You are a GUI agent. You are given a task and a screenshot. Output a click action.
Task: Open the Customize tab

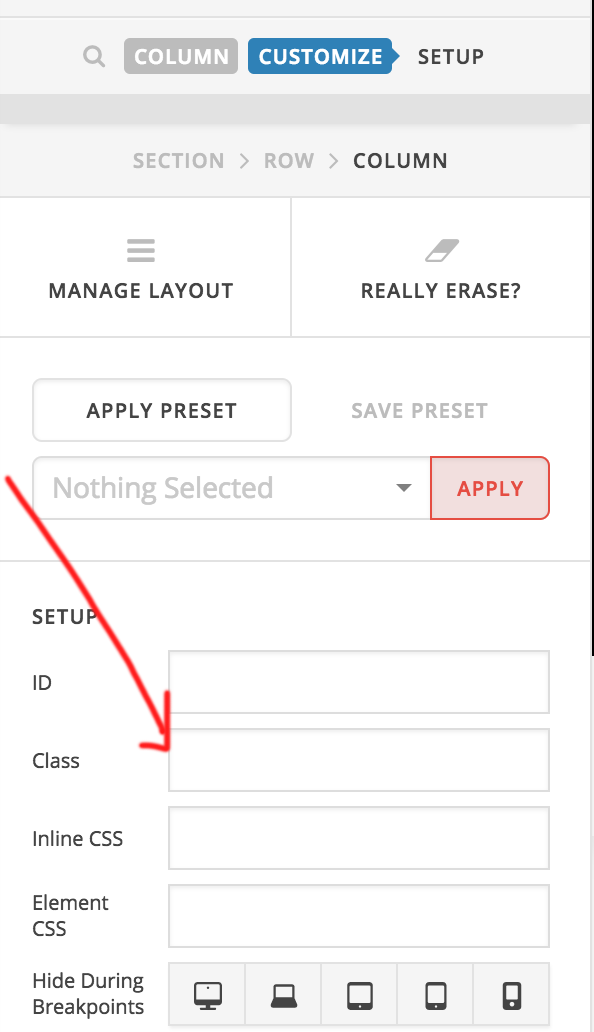(321, 56)
